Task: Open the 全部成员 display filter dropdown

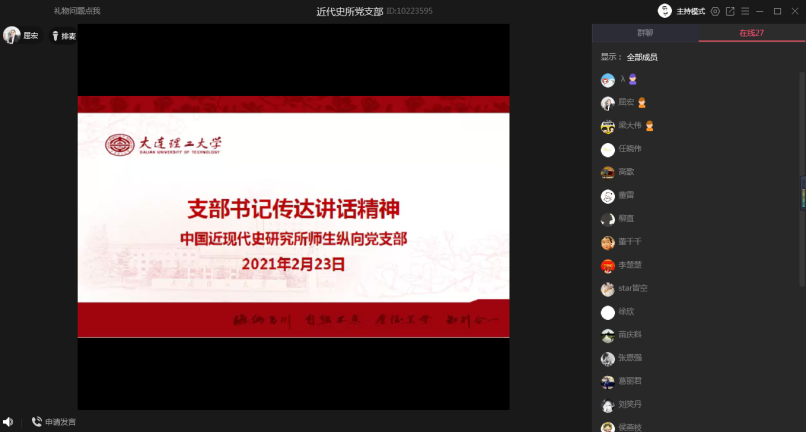Action: point(642,57)
